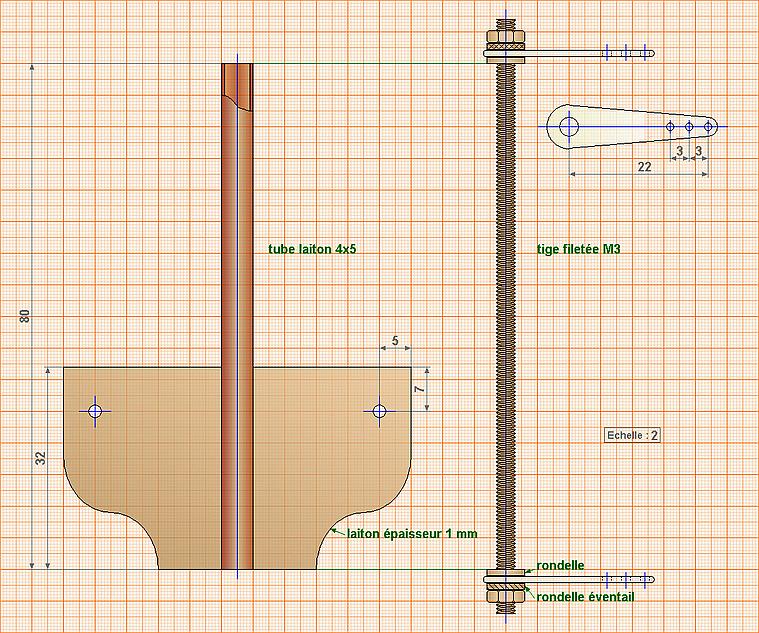Click the left mounting hole in brass plate
This screenshot has width=759, height=633.
coord(95,411)
